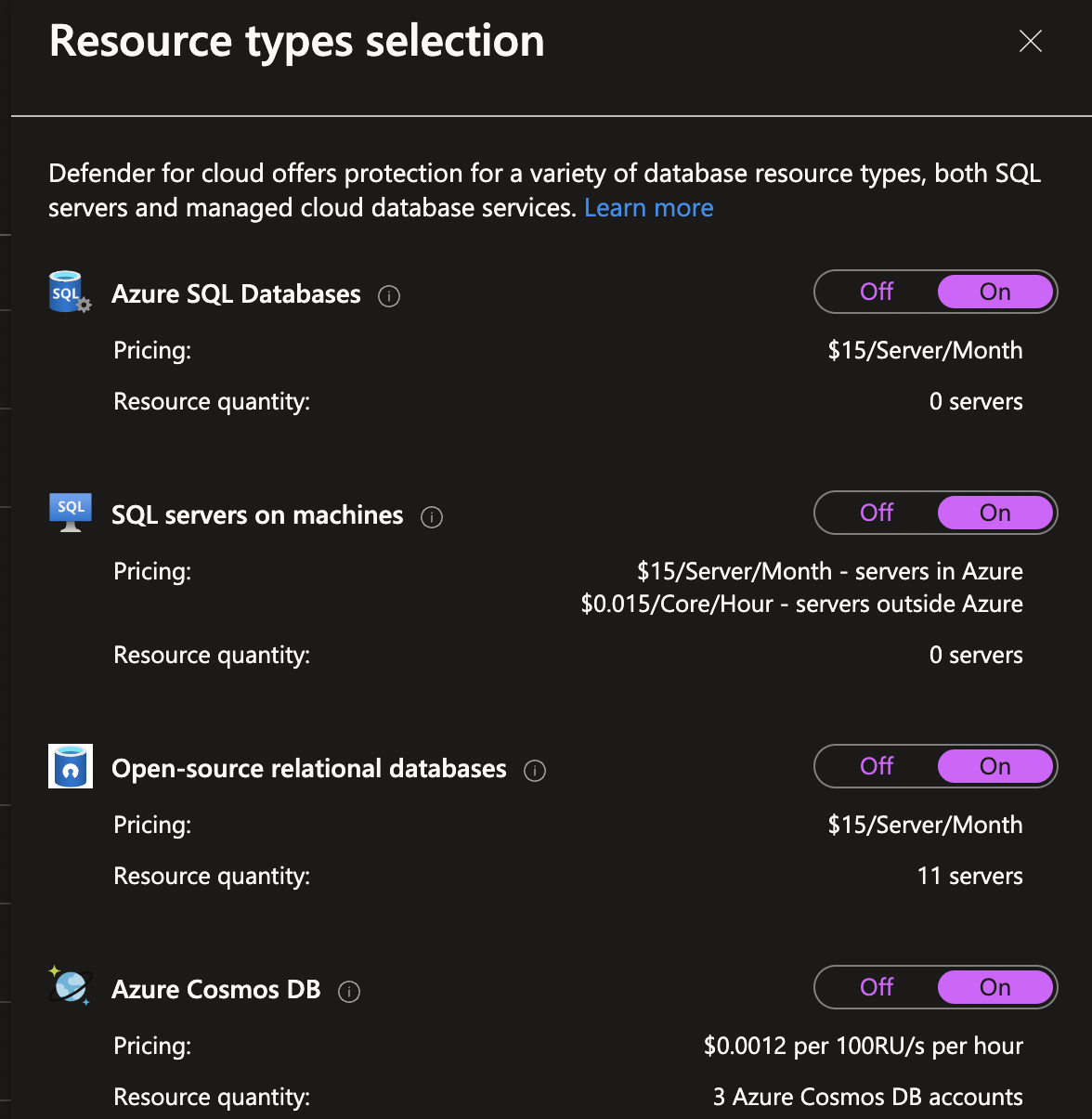Click the Open-source relational databases icon
1092x1119 pixels.
coord(70,766)
